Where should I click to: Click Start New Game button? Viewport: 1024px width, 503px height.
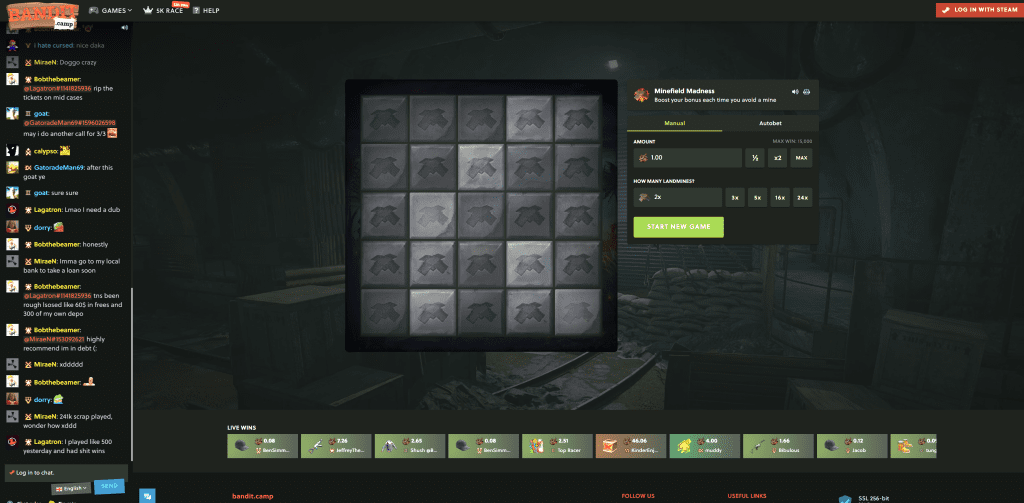click(679, 227)
